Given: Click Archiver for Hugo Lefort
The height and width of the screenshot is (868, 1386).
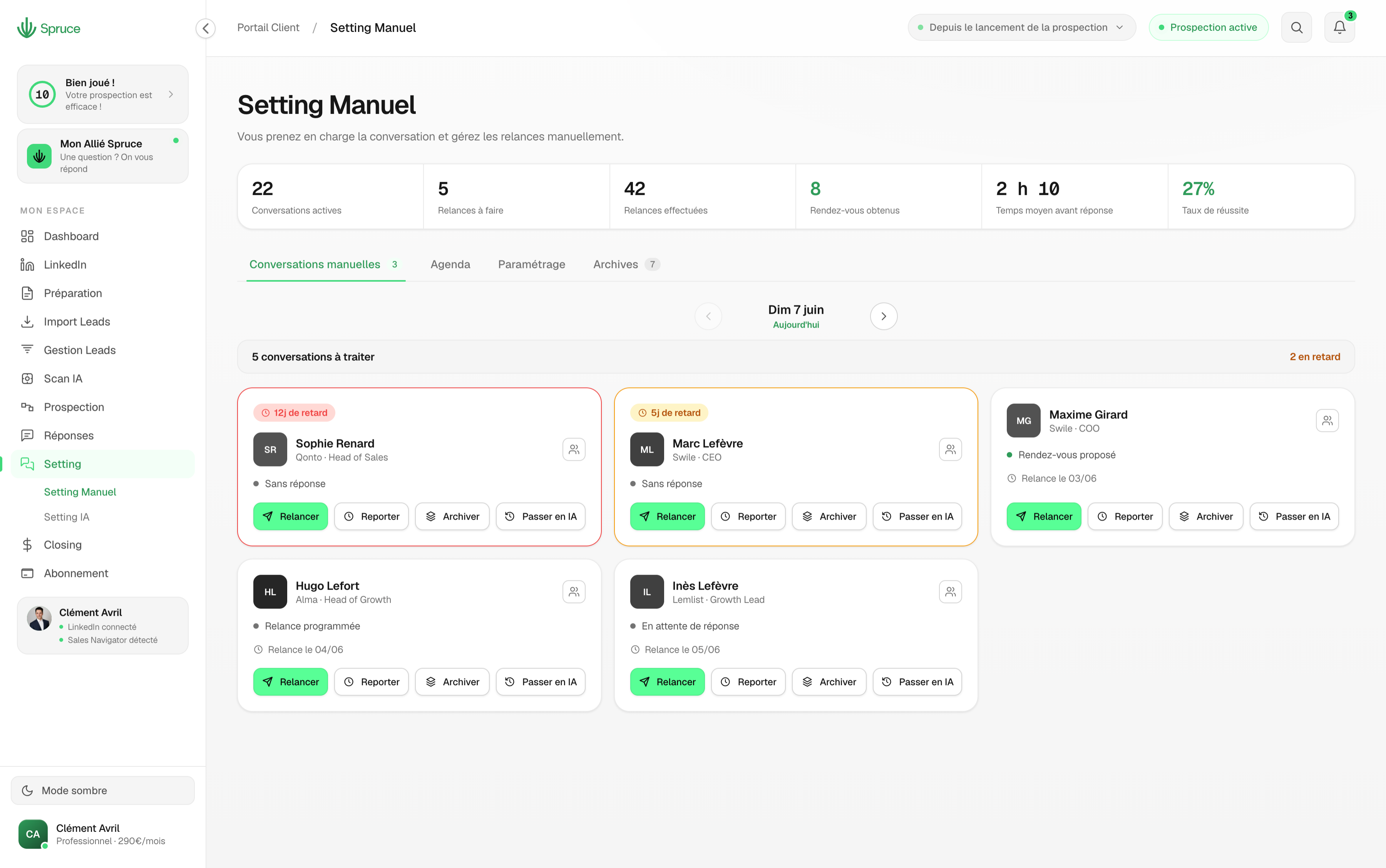Looking at the screenshot, I should 452,682.
